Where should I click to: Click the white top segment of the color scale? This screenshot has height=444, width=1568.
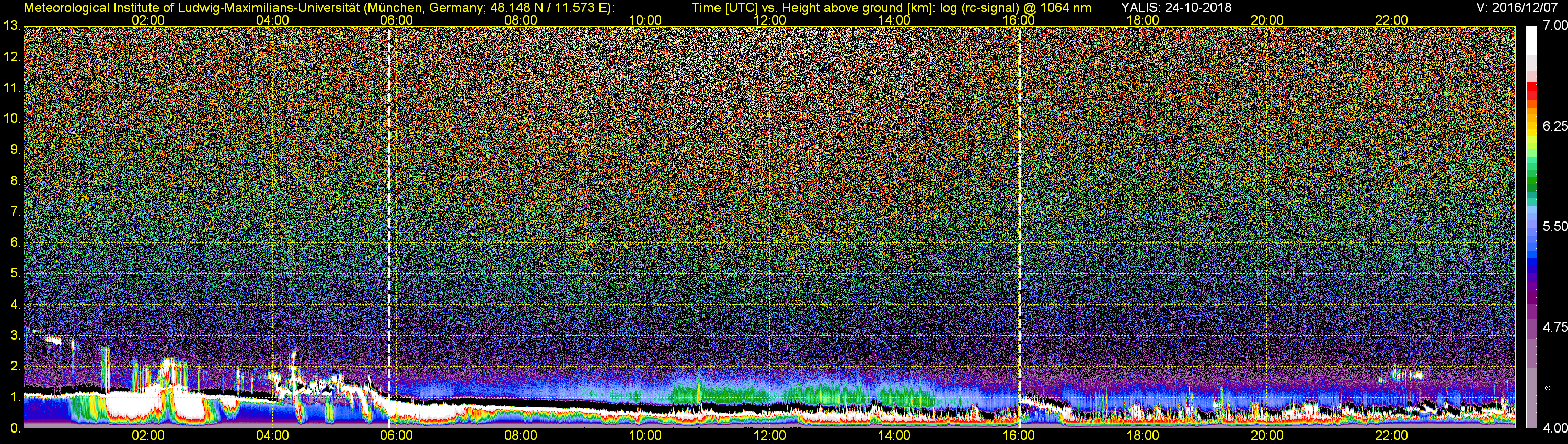pos(1531,40)
